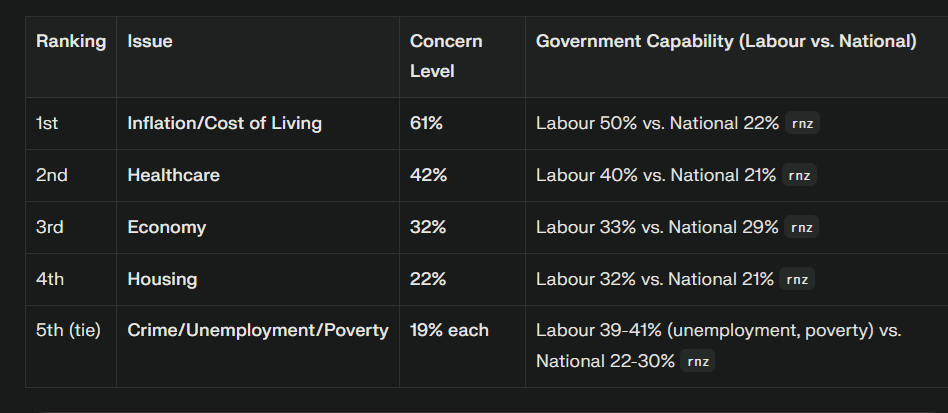Open the rnz citation in the Inflation row

(x=802, y=124)
